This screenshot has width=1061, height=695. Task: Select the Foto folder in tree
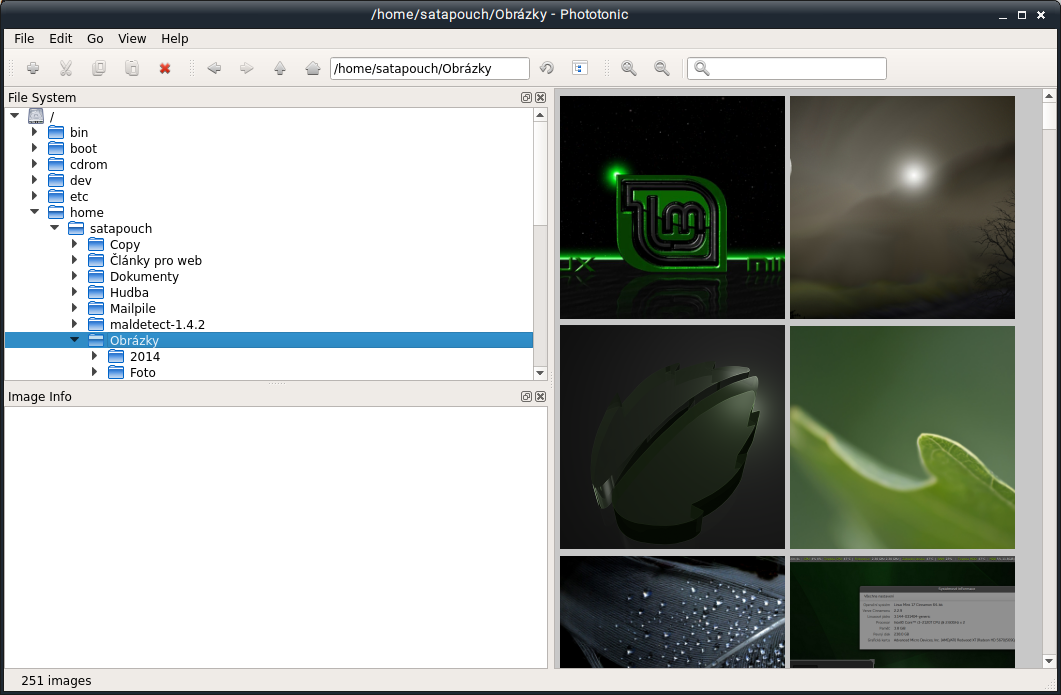coord(143,373)
